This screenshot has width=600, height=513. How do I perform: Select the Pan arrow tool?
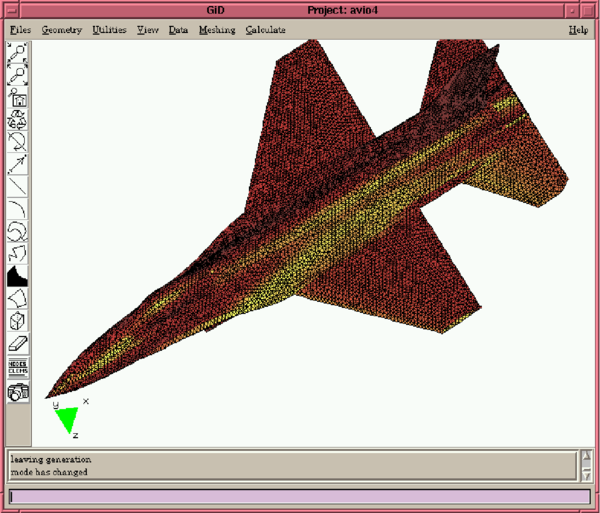point(18,164)
